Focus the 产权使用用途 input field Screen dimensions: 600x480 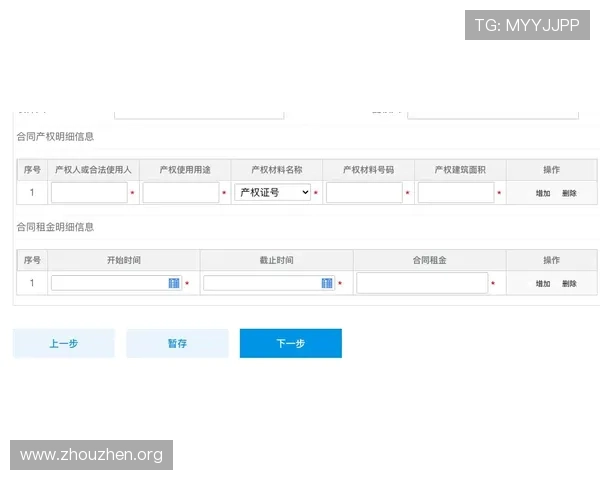181,192
